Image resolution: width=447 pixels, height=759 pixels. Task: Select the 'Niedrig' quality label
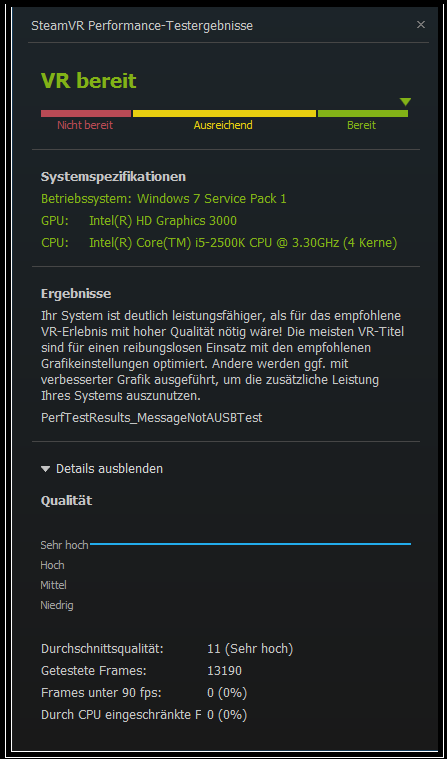pos(57,605)
